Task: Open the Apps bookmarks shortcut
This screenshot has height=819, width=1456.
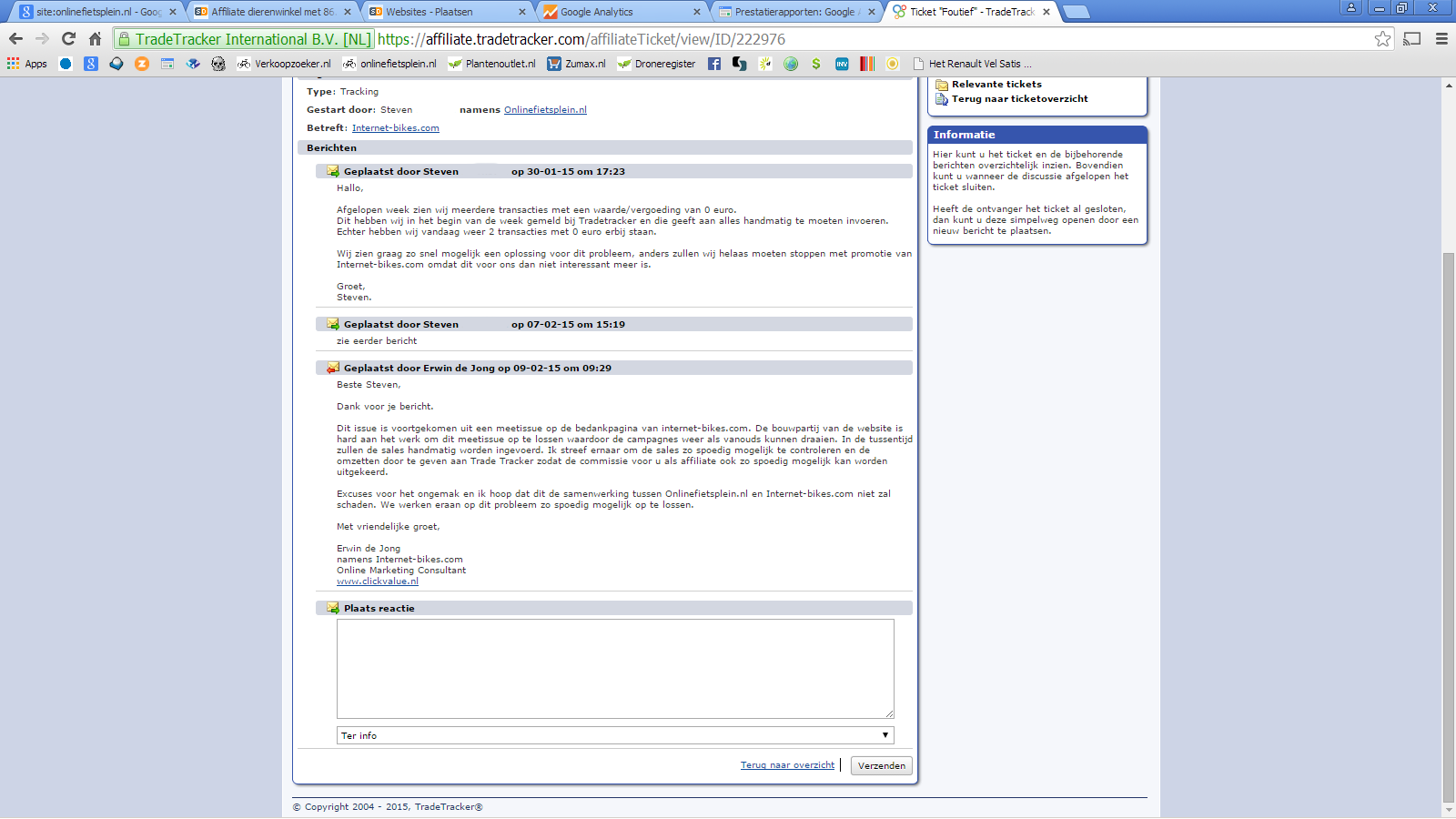Action: click(27, 64)
